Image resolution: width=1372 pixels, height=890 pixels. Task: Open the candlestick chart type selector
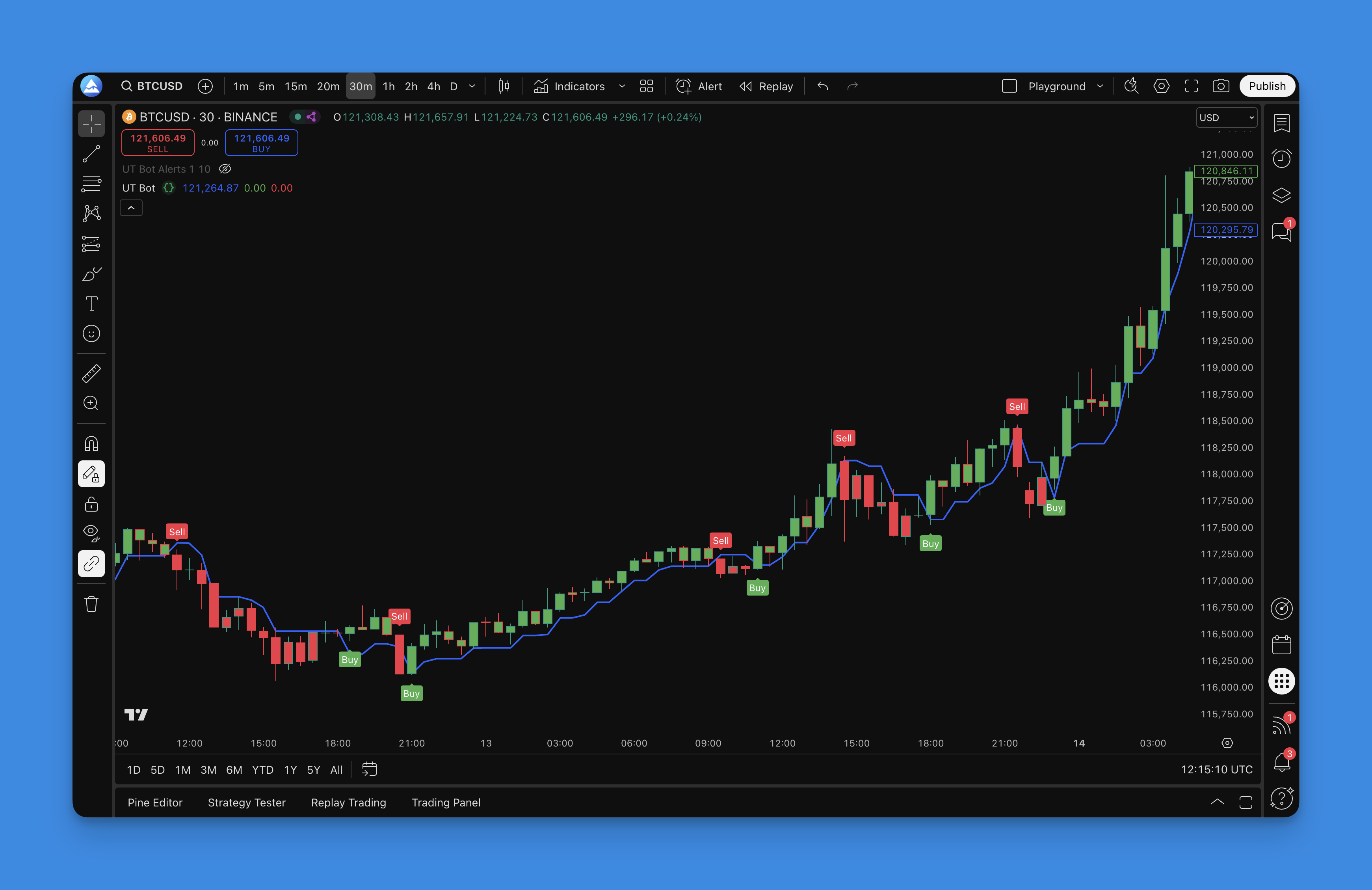point(504,86)
